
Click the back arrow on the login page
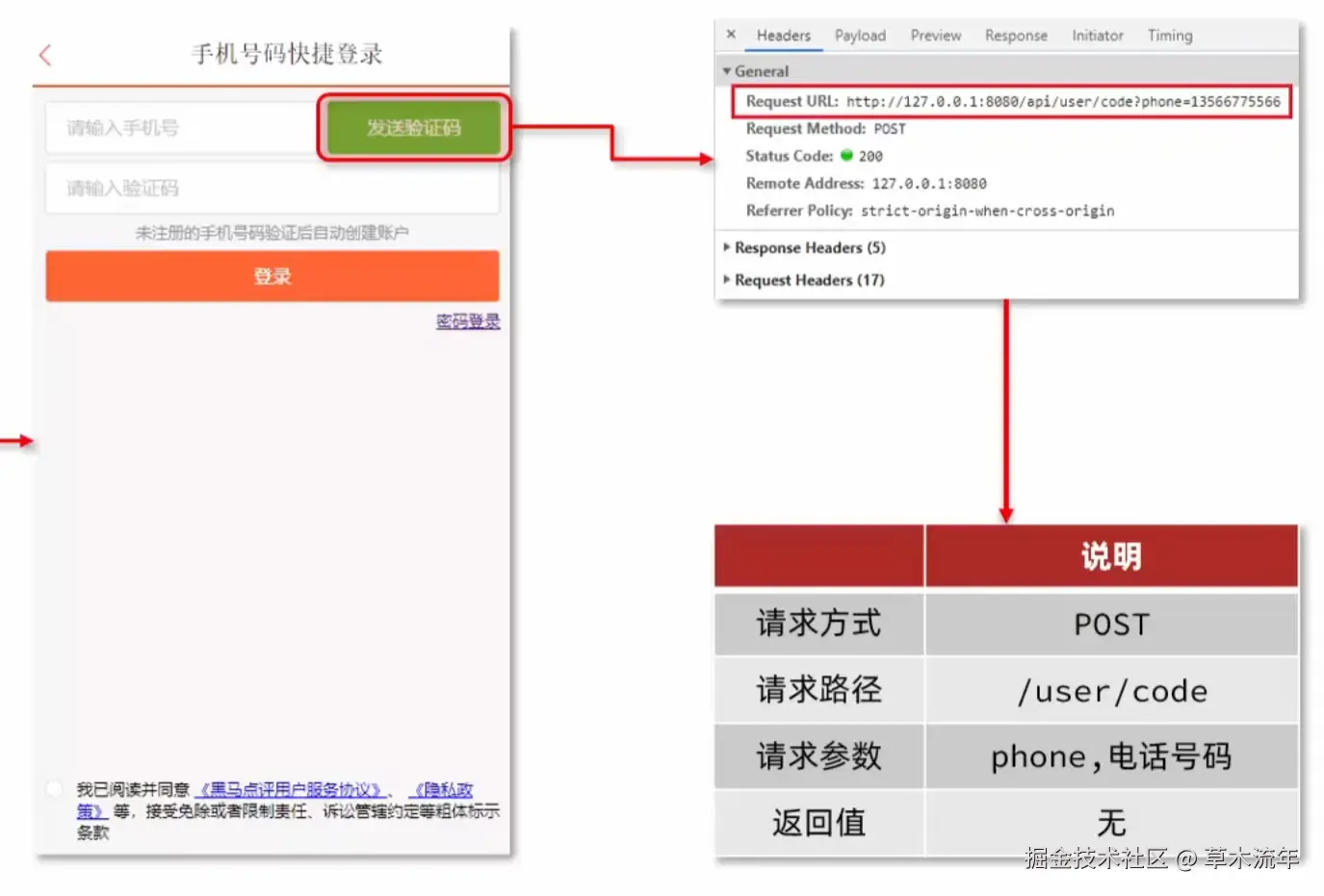point(44,55)
